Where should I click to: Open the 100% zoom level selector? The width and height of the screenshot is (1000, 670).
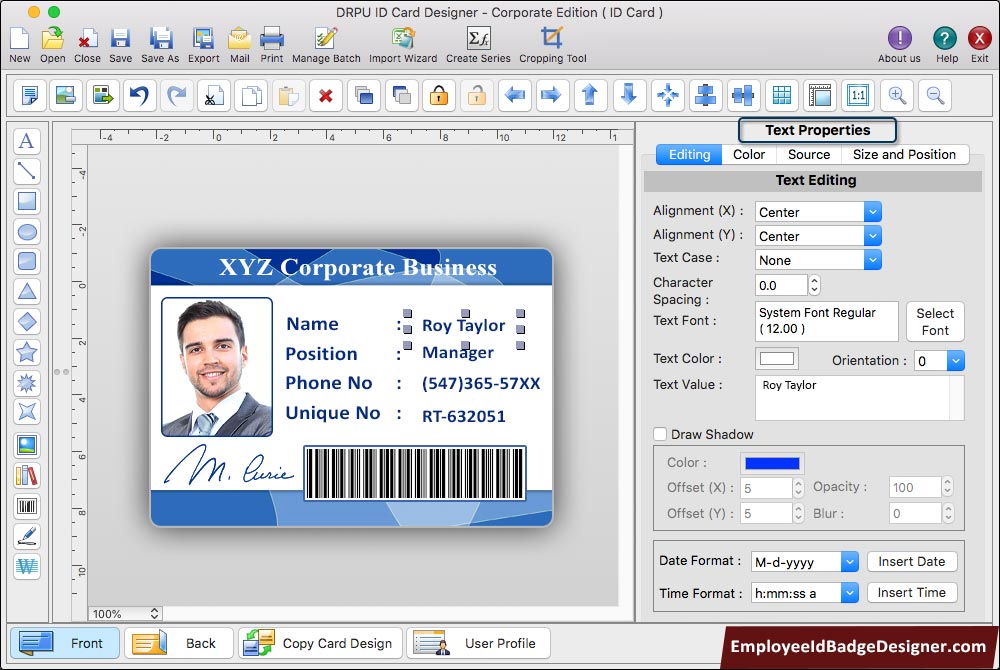tap(125, 613)
